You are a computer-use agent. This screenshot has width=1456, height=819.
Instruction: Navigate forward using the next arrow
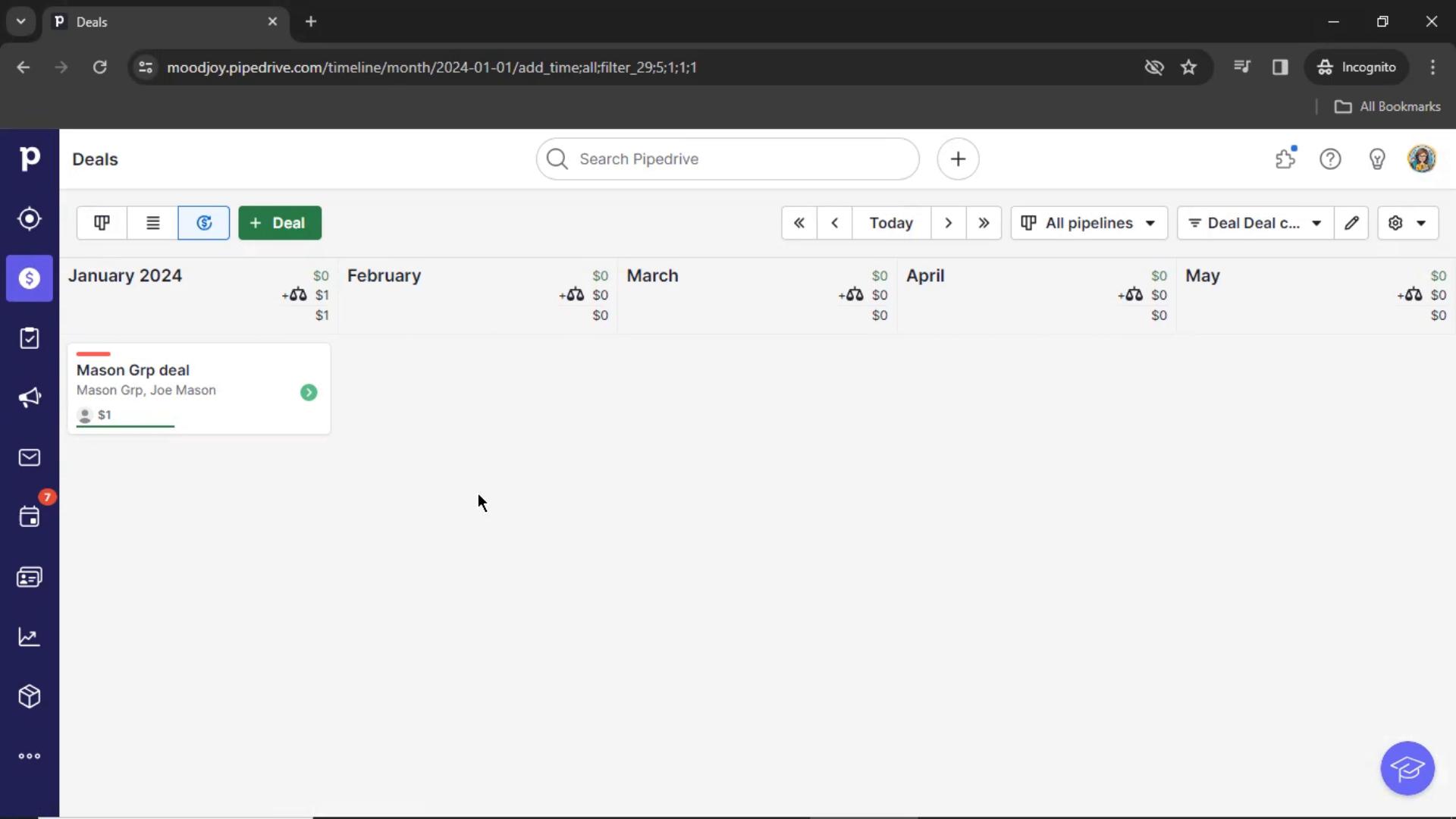(x=947, y=222)
